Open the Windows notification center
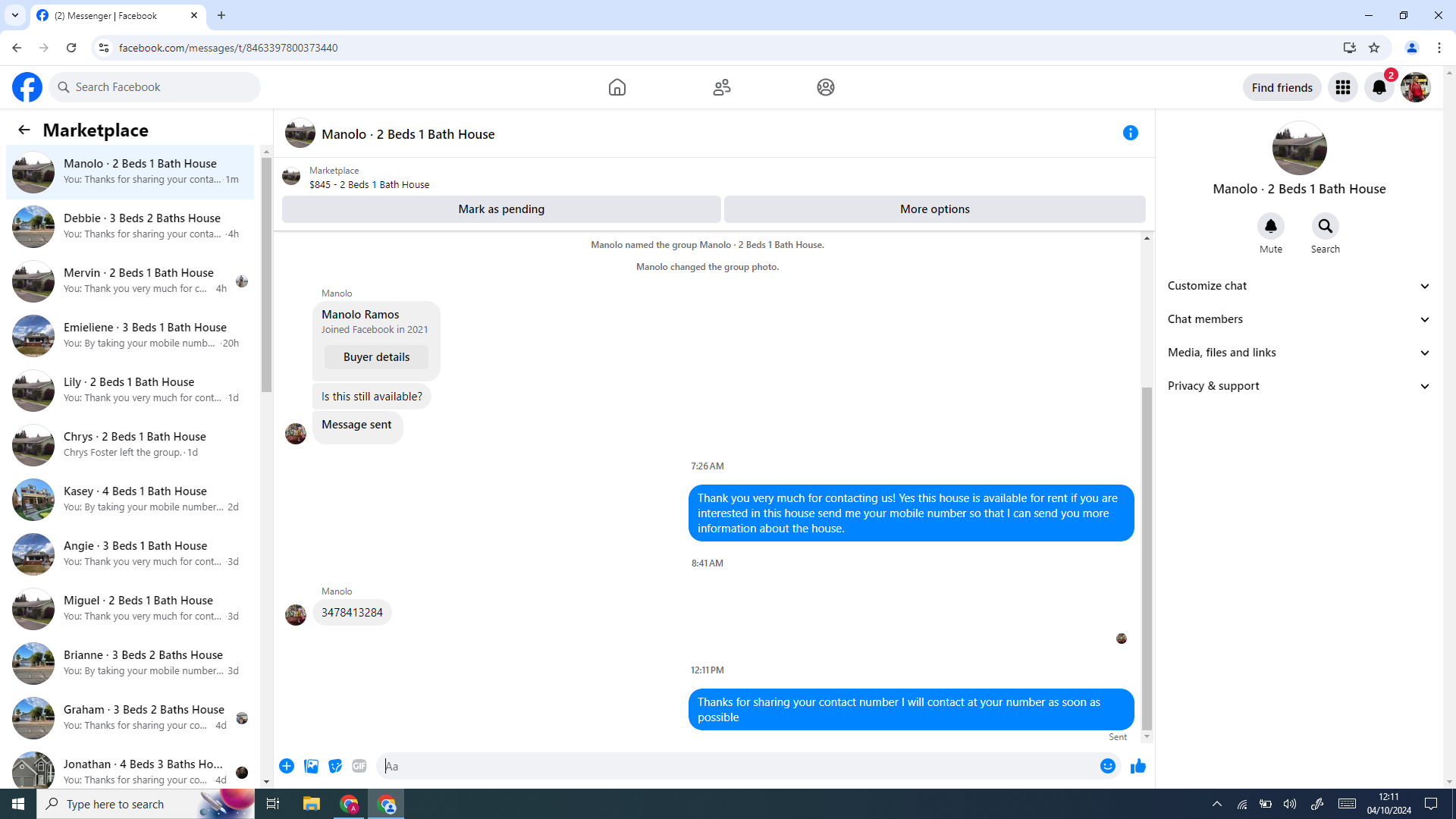Viewport: 1456px width, 819px height. point(1431,804)
